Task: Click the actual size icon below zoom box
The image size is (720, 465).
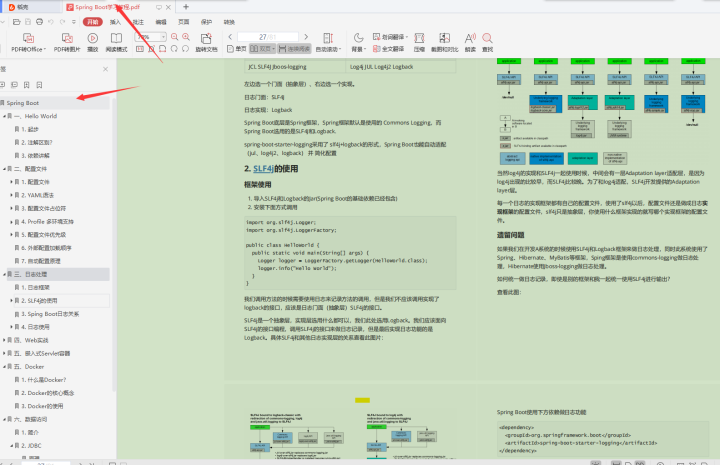Action: (x=140, y=49)
